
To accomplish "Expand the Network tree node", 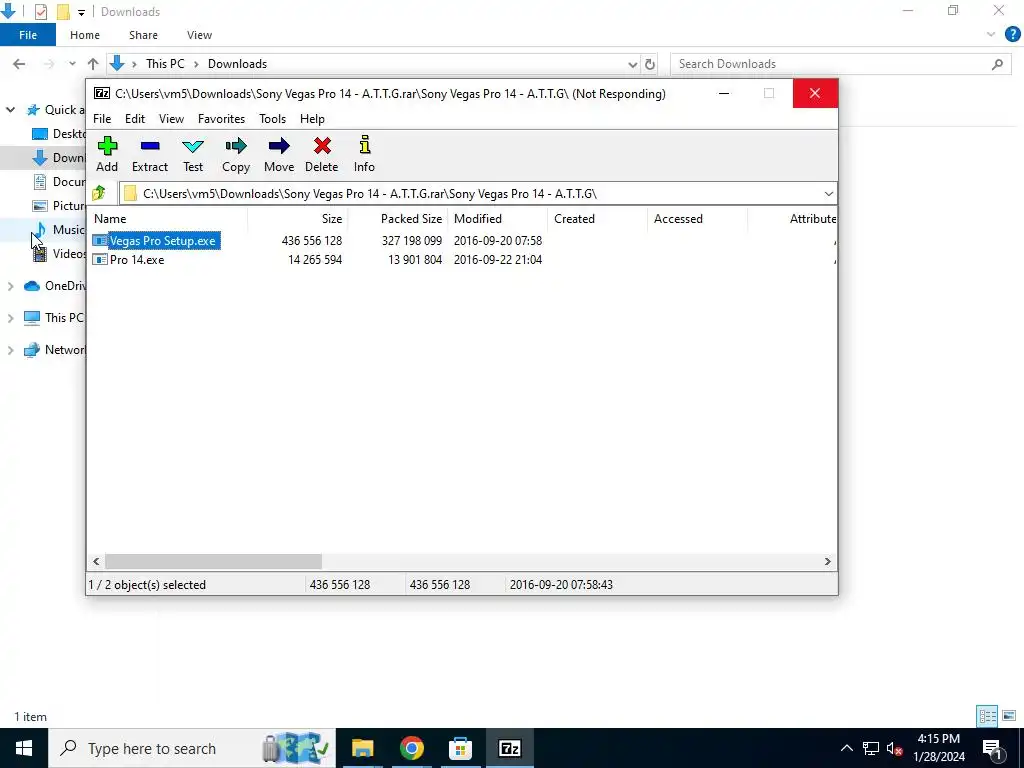I will tap(10, 350).
